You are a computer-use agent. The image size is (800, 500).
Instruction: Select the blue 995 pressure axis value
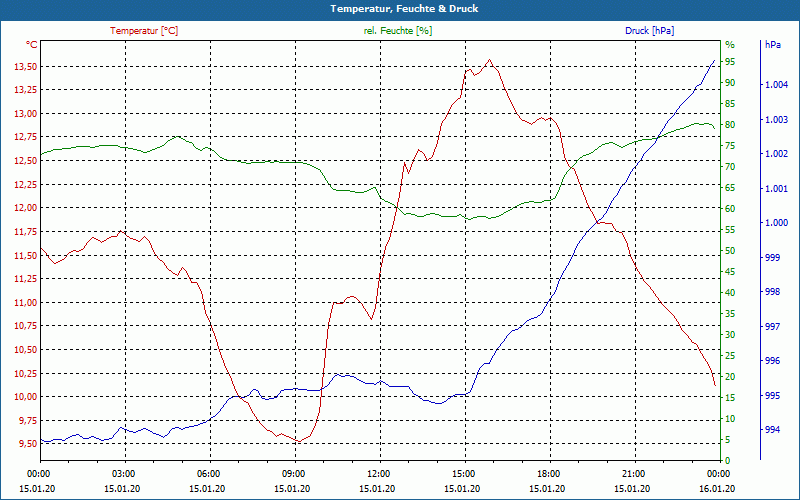(772, 395)
